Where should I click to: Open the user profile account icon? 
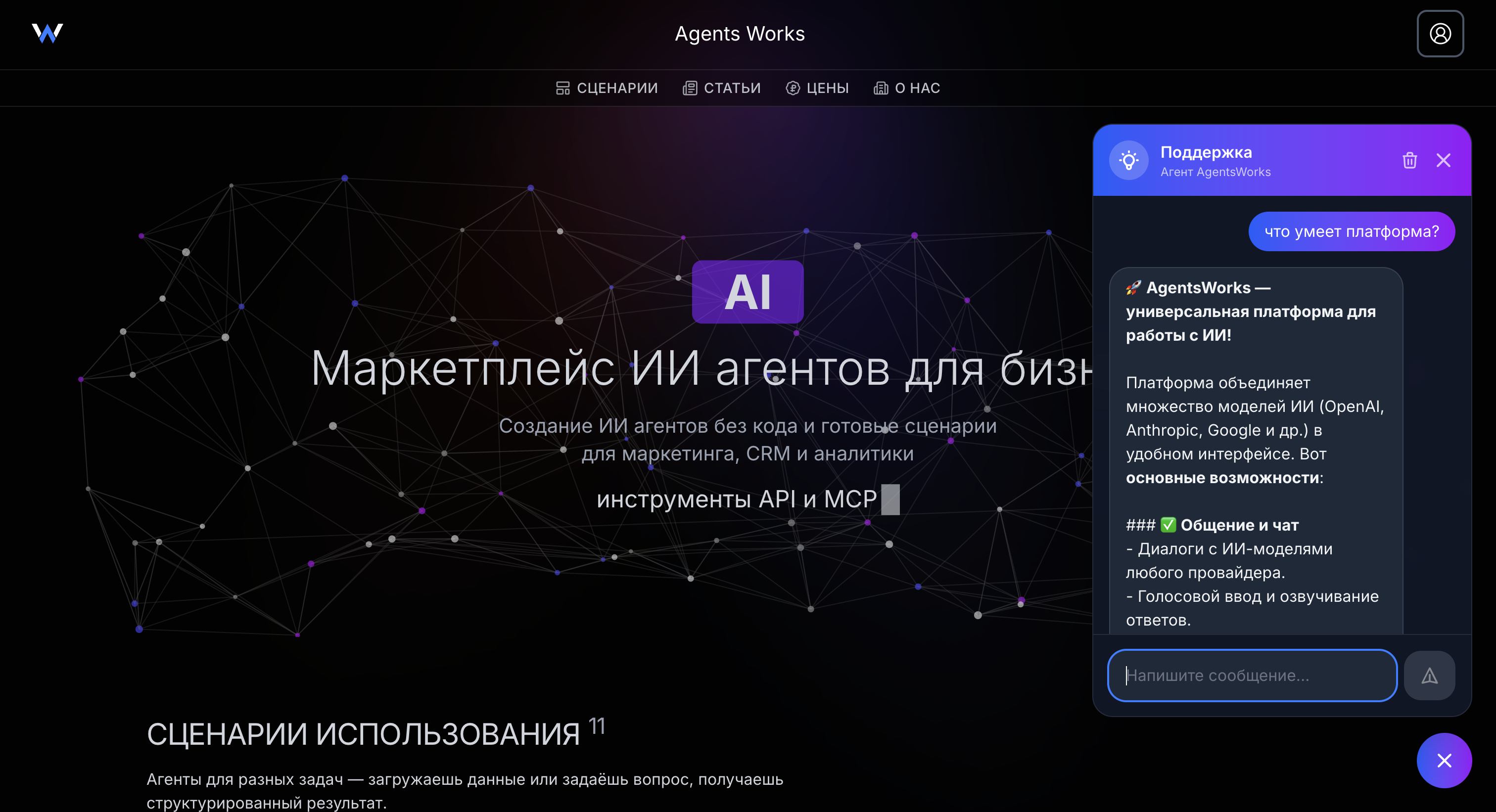(1440, 34)
